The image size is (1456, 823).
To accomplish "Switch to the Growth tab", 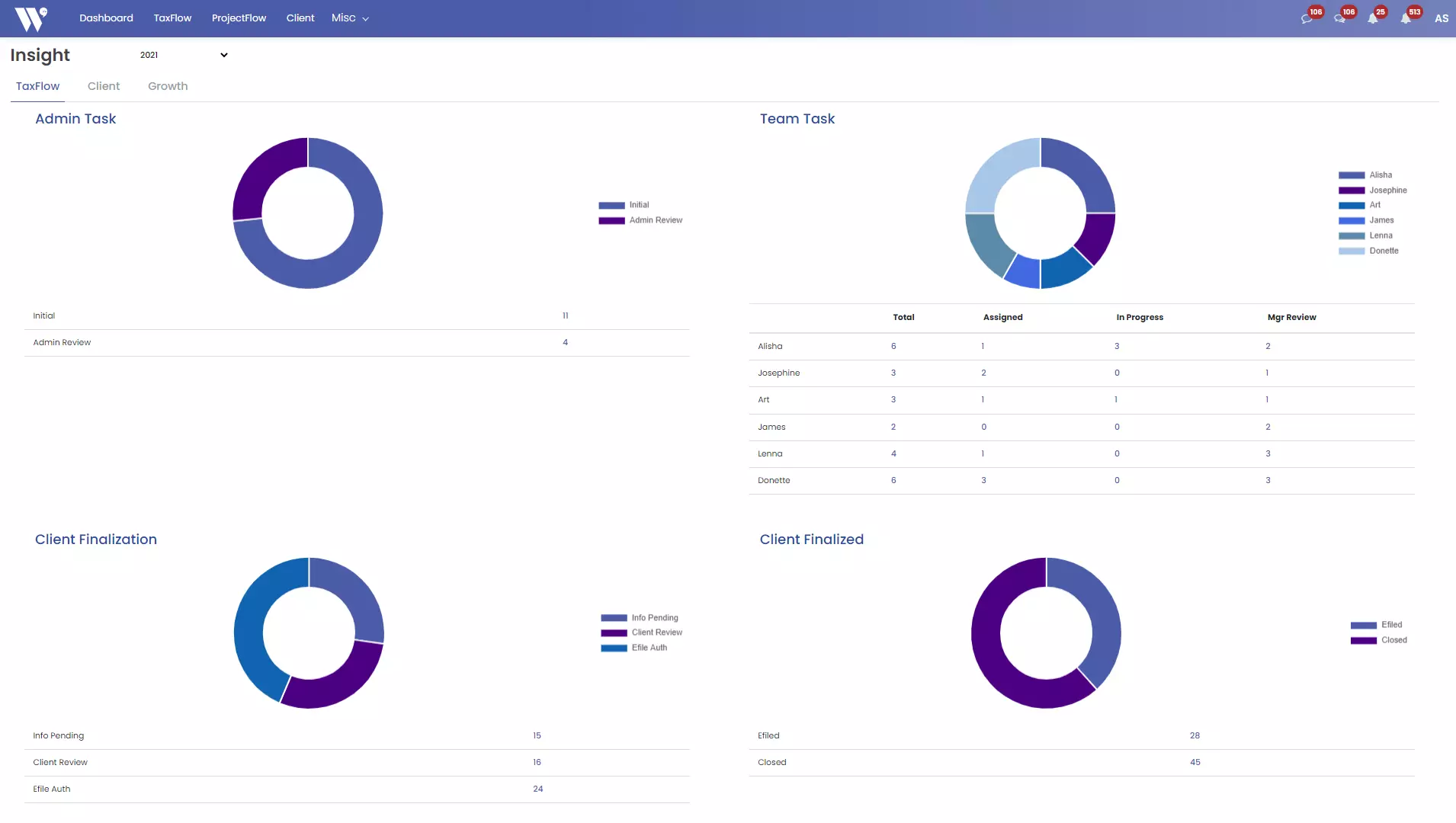I will click(x=167, y=86).
